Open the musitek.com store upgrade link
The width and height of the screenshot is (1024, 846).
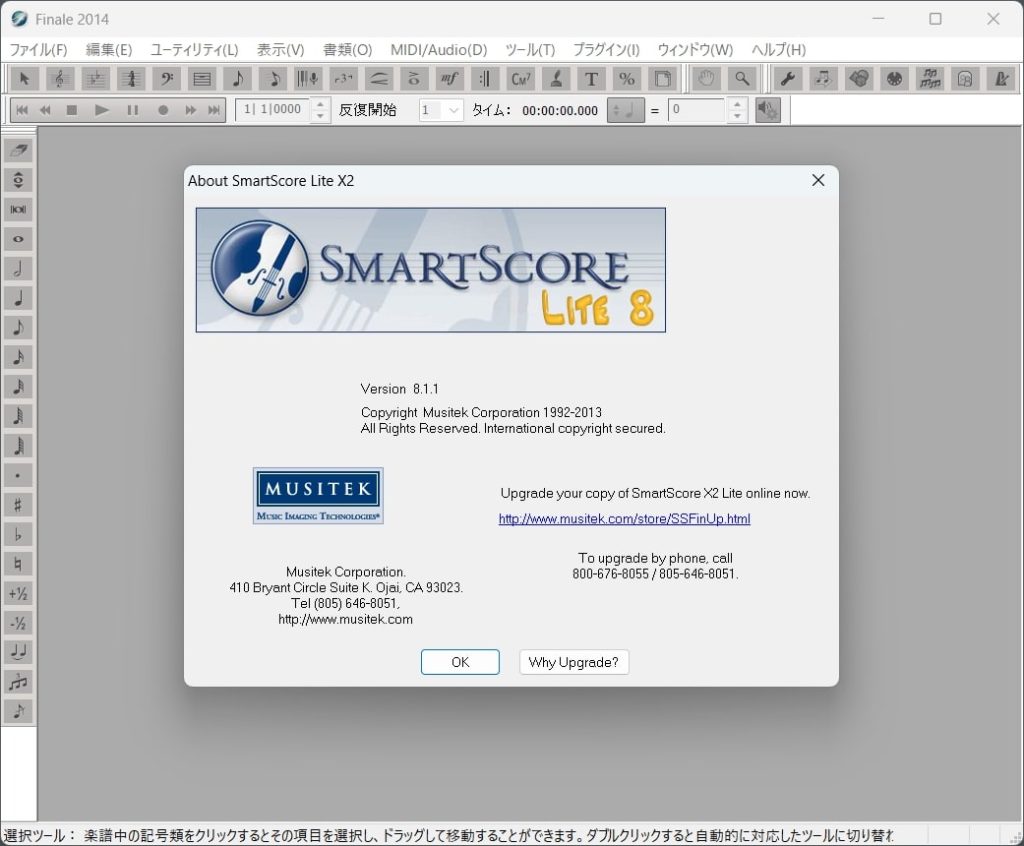624,519
